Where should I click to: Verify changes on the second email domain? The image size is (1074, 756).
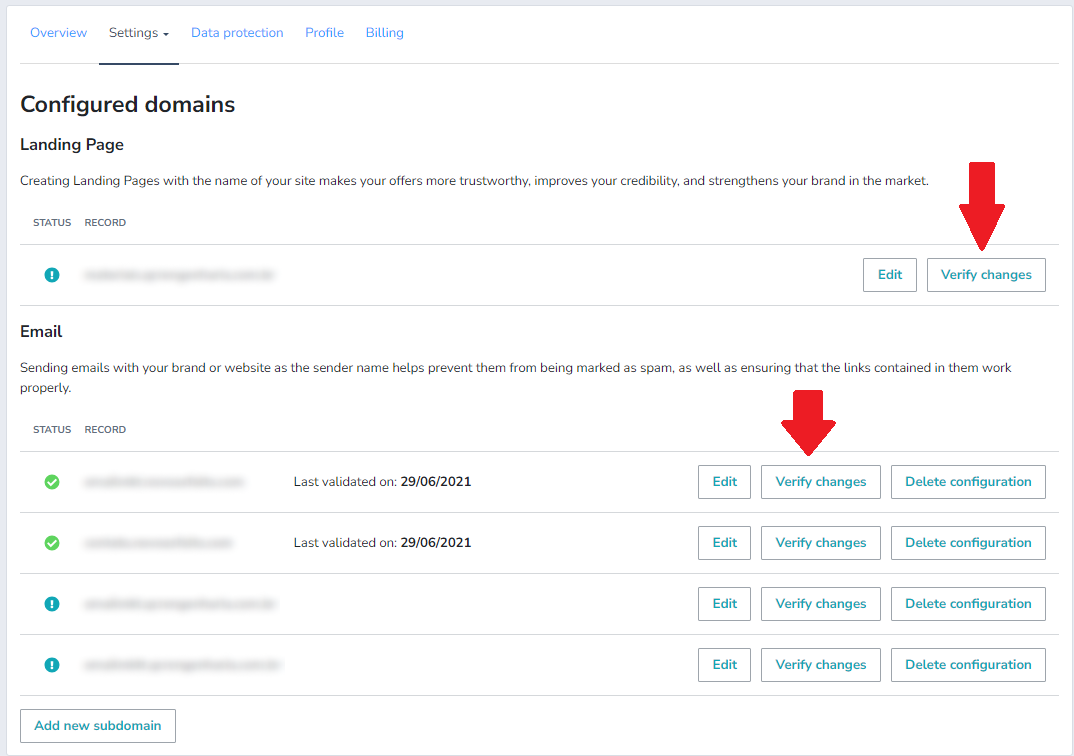[x=820, y=543]
